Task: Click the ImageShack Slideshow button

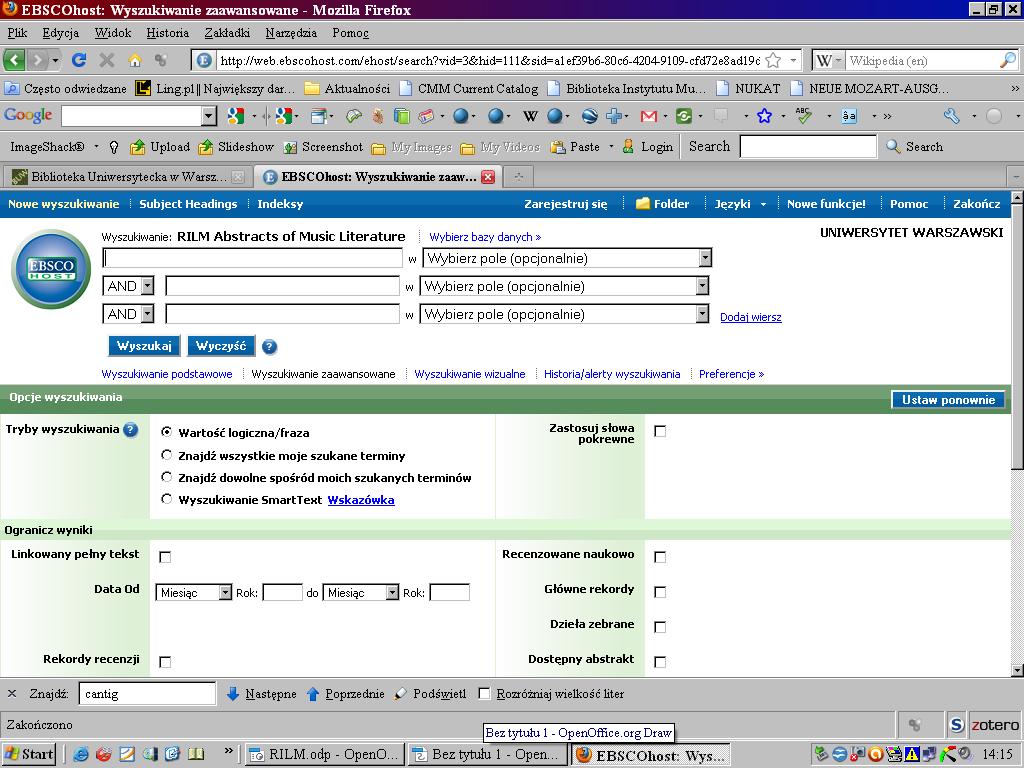Action: [x=236, y=147]
